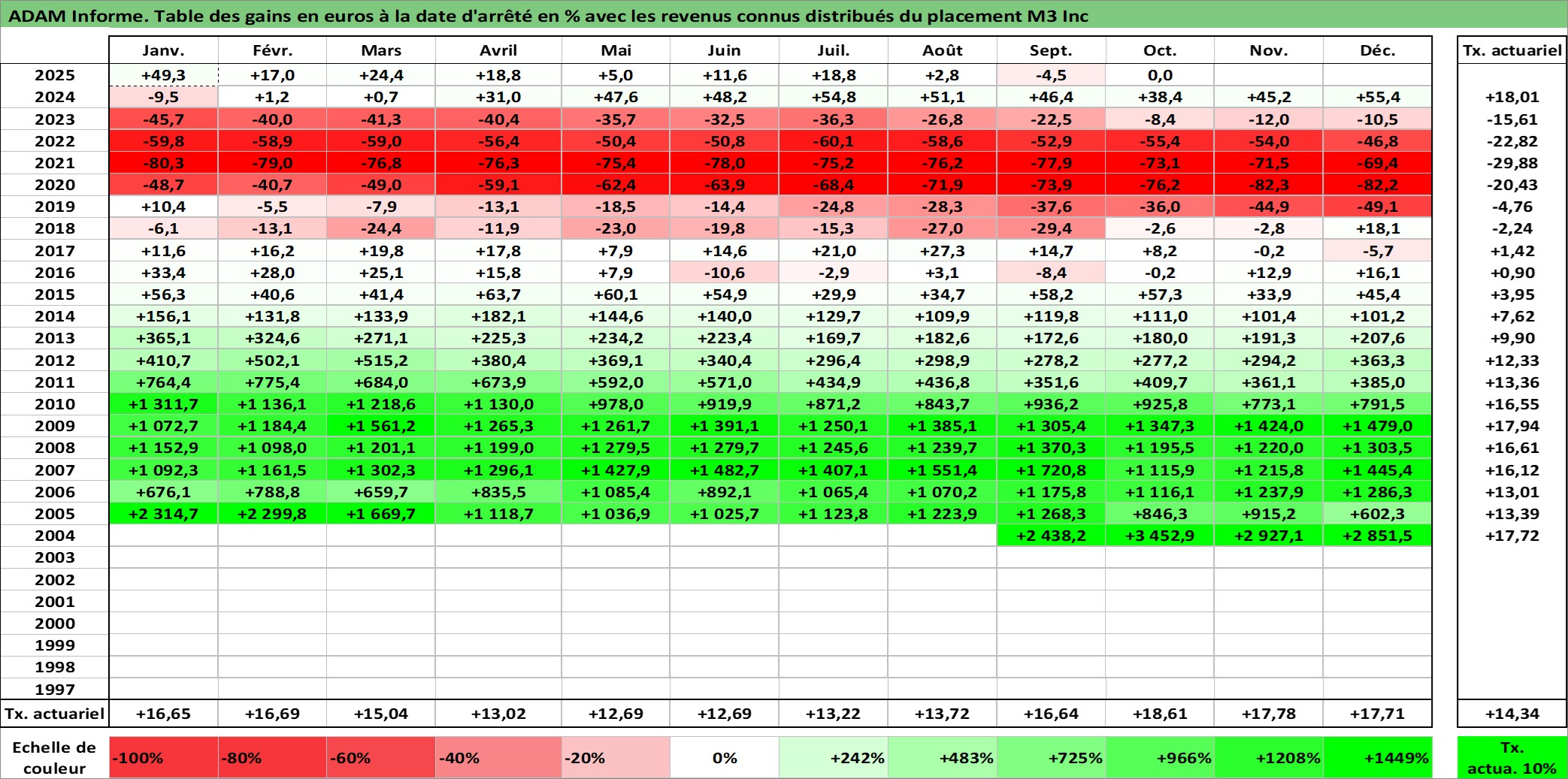Select the 2021 row label

pos(55,163)
